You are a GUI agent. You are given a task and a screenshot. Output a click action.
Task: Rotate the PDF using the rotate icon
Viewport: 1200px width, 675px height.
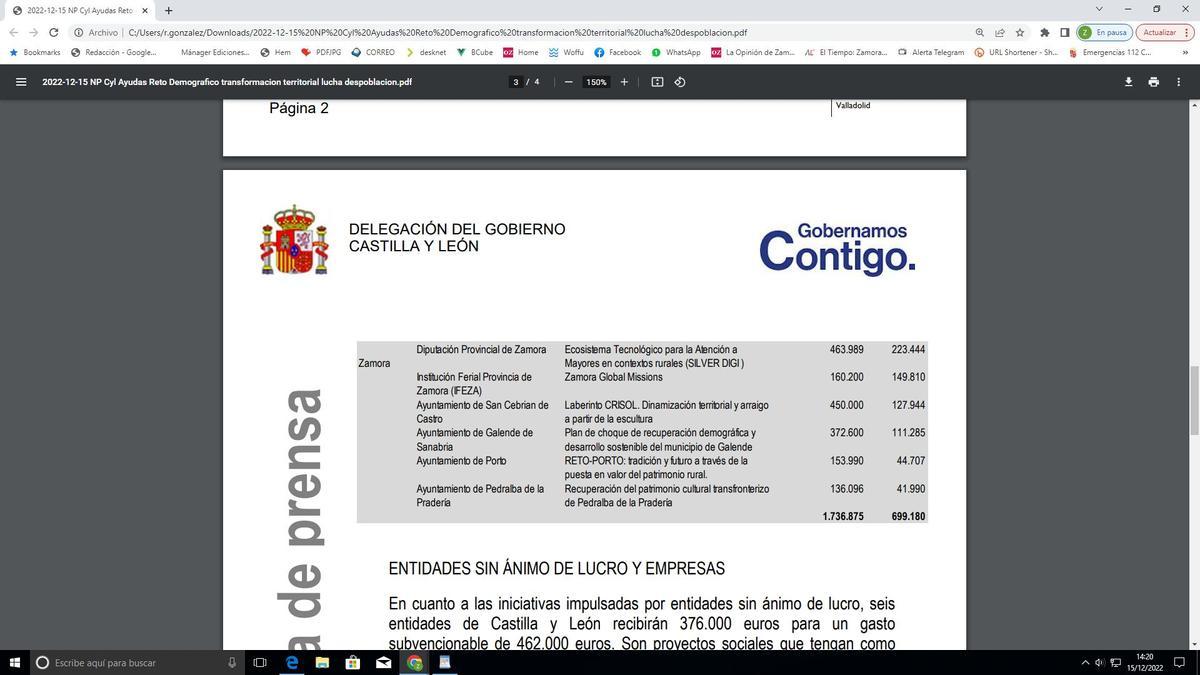coord(681,82)
